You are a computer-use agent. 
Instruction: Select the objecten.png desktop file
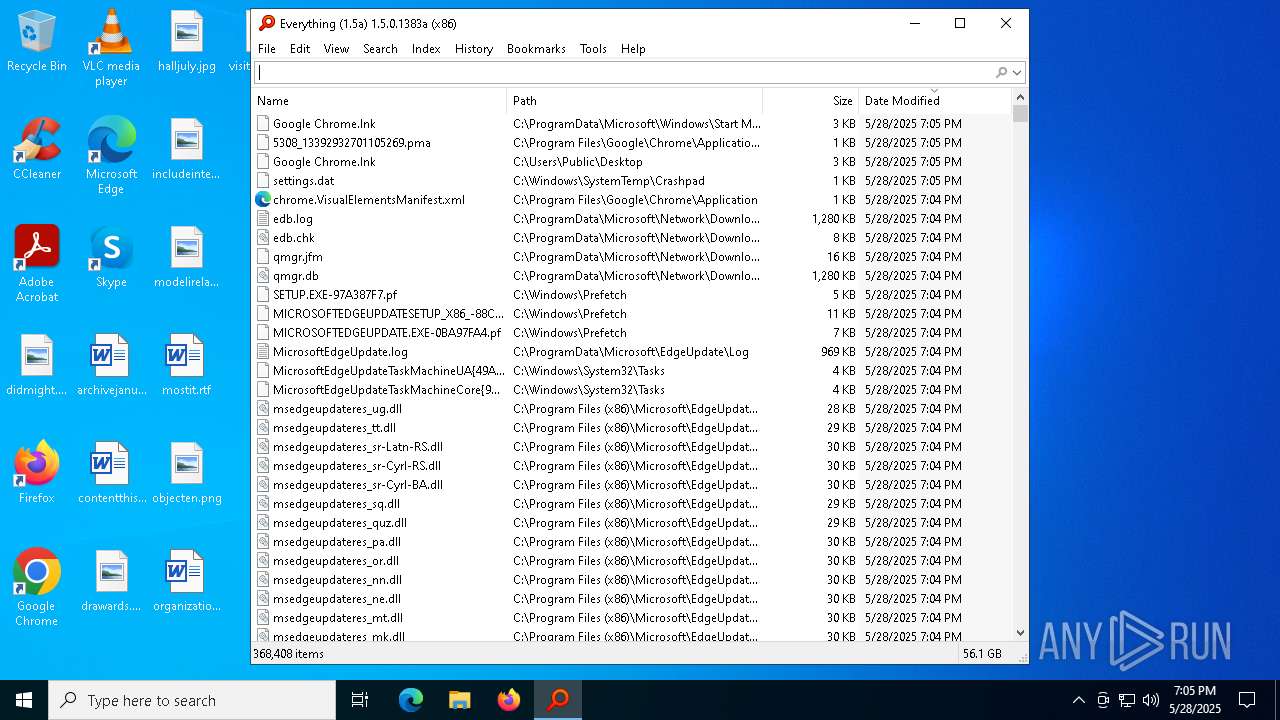[x=187, y=473]
